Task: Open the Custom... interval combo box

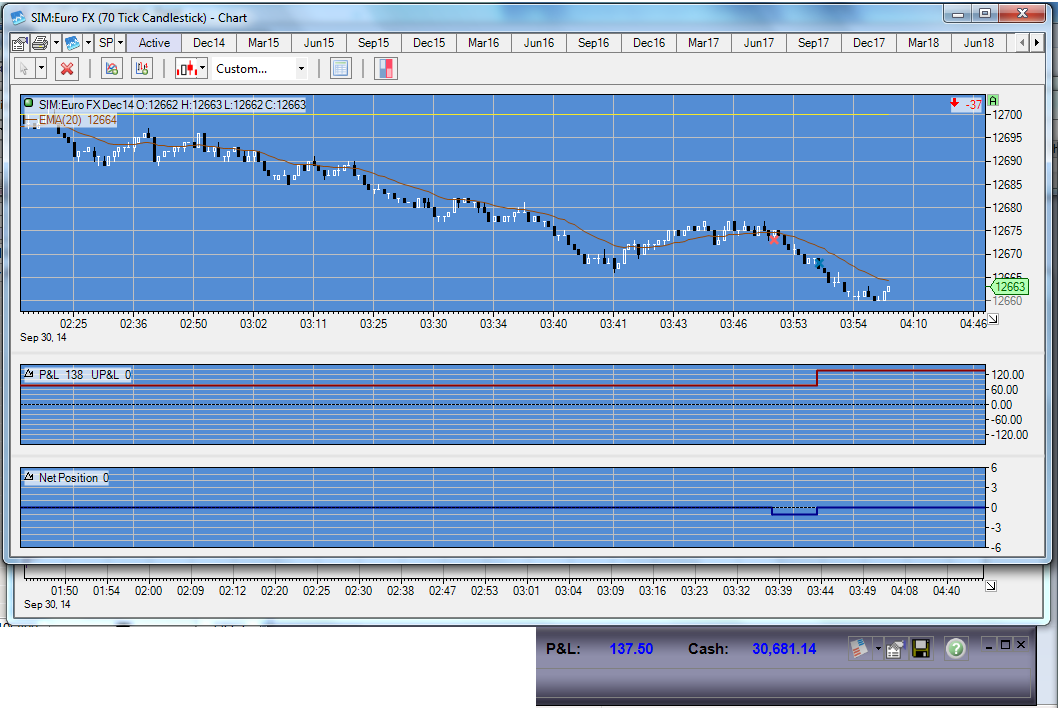Action: tap(260, 69)
